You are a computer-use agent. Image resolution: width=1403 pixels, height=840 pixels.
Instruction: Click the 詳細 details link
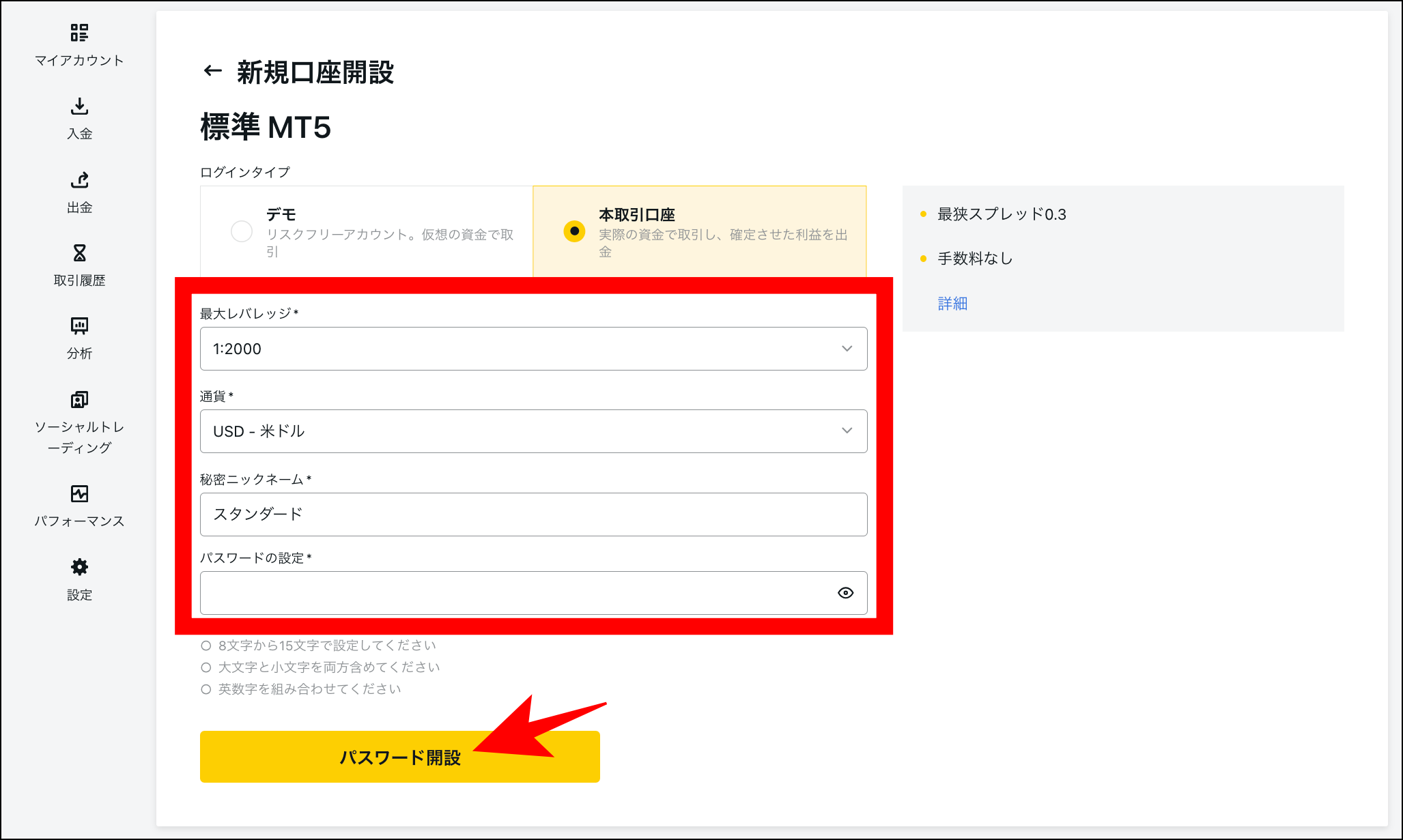(x=952, y=304)
